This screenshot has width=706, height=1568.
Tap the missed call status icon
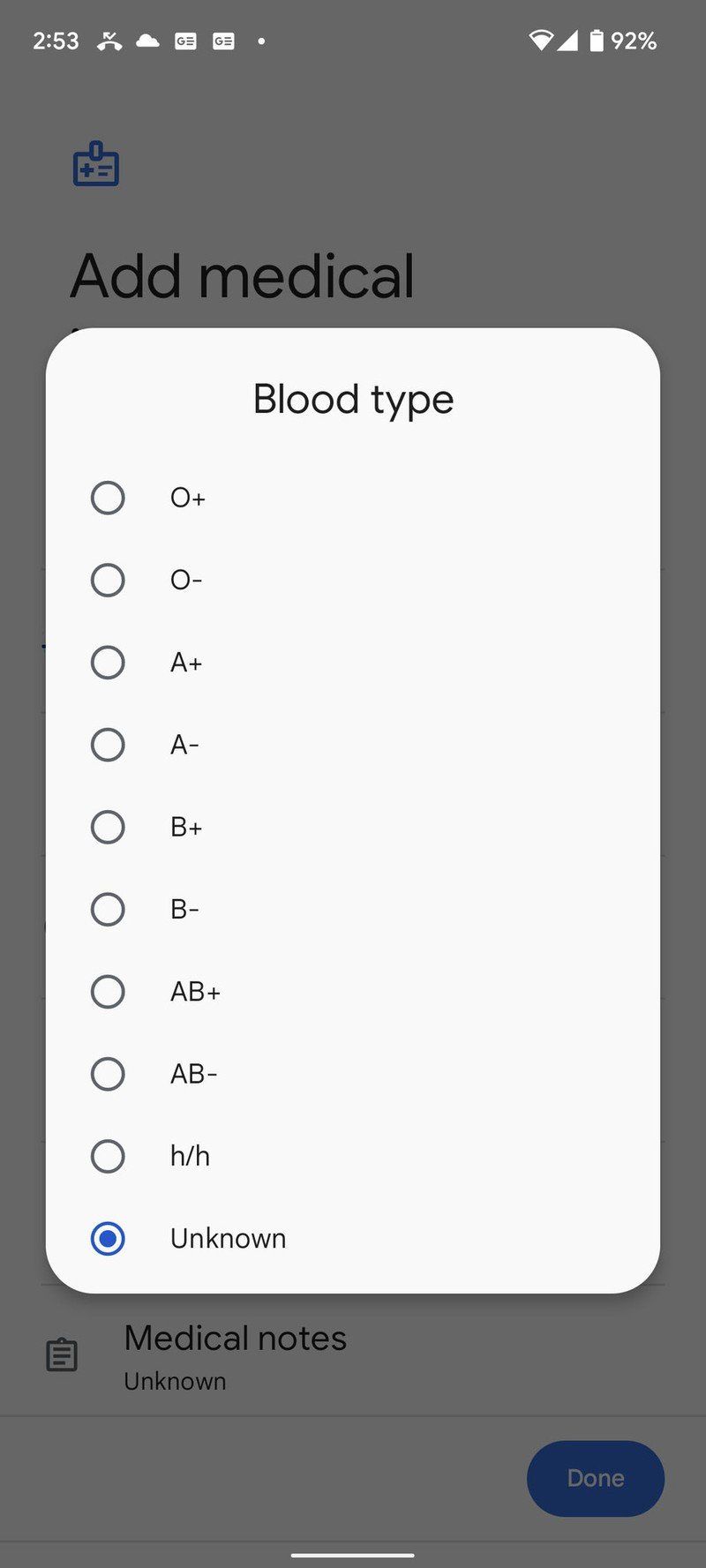tap(109, 41)
